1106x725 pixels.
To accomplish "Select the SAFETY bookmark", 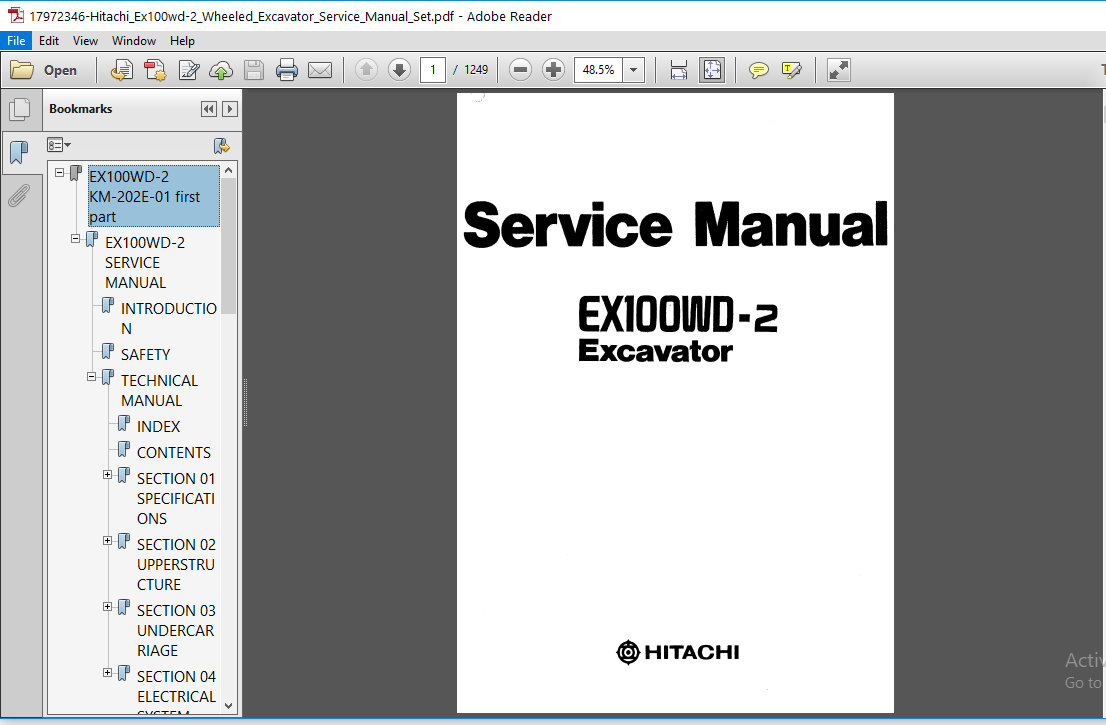I will pyautogui.click(x=145, y=354).
